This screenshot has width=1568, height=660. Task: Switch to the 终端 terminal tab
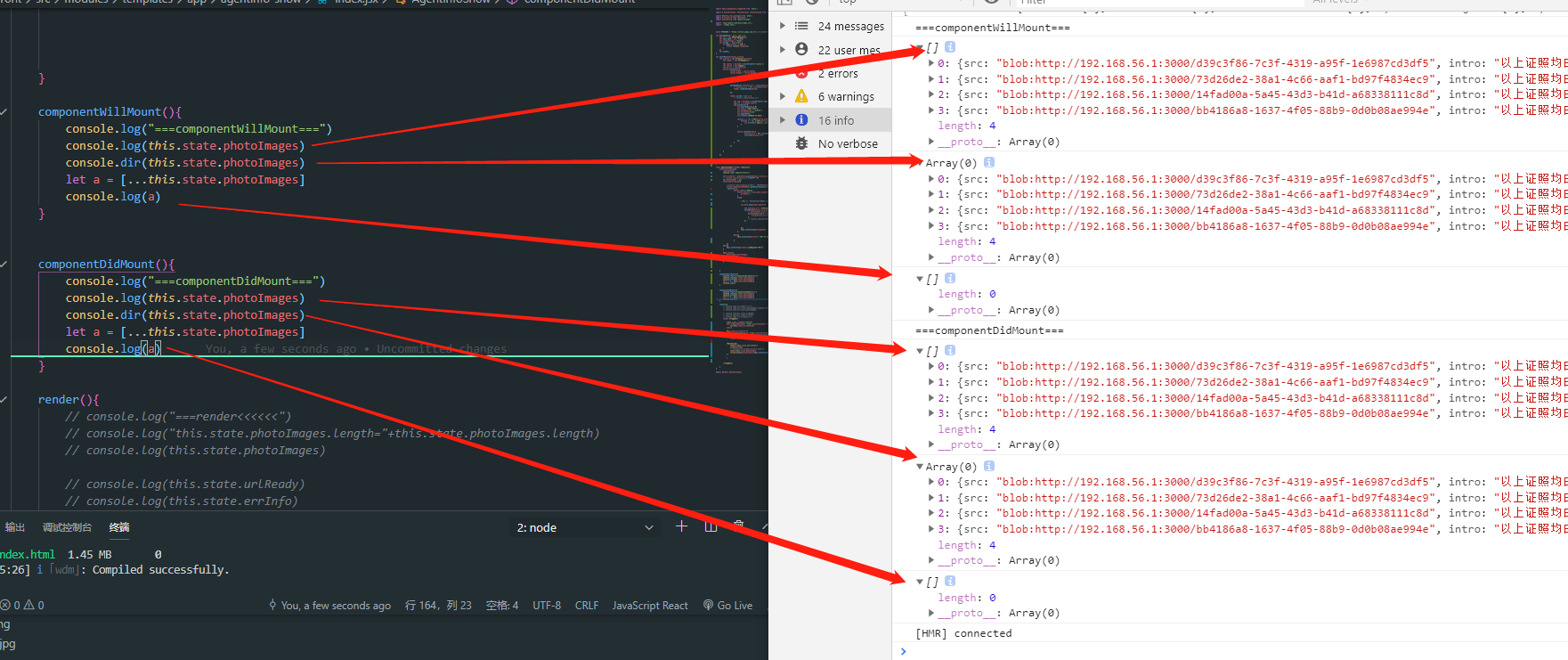coord(119,527)
